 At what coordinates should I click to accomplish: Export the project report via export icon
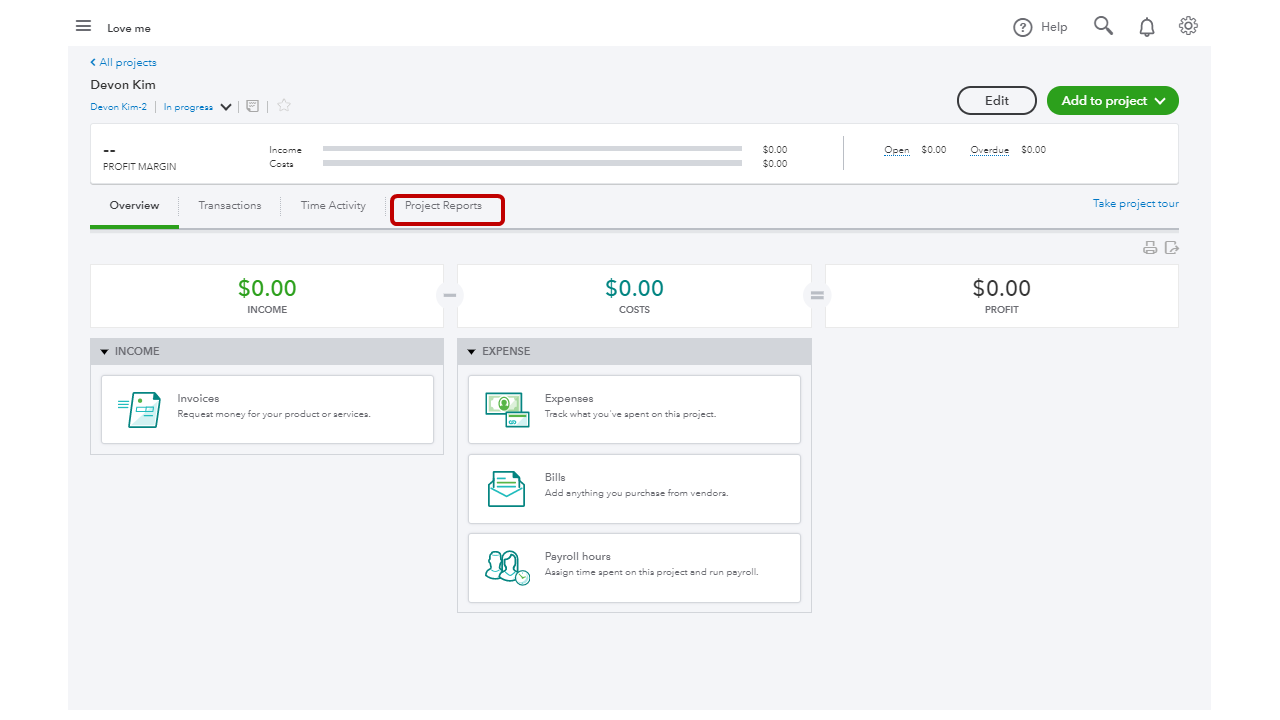(1172, 247)
